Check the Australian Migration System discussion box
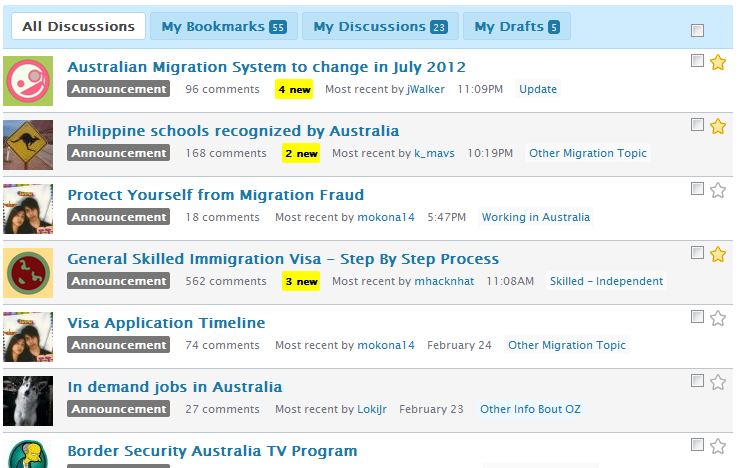The width and height of the screenshot is (740, 468). point(697,60)
